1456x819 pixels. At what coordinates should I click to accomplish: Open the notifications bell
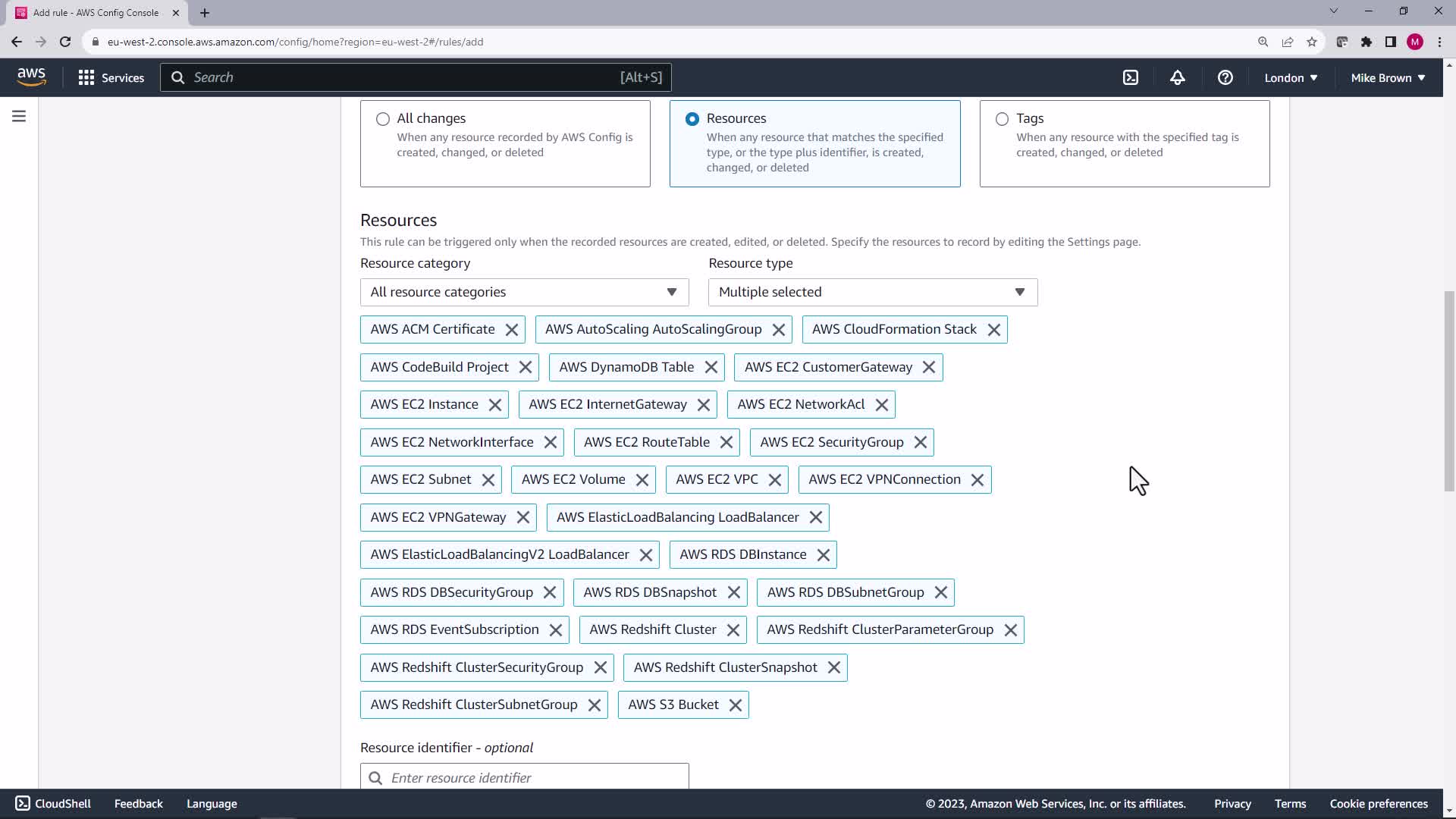[x=1177, y=77]
